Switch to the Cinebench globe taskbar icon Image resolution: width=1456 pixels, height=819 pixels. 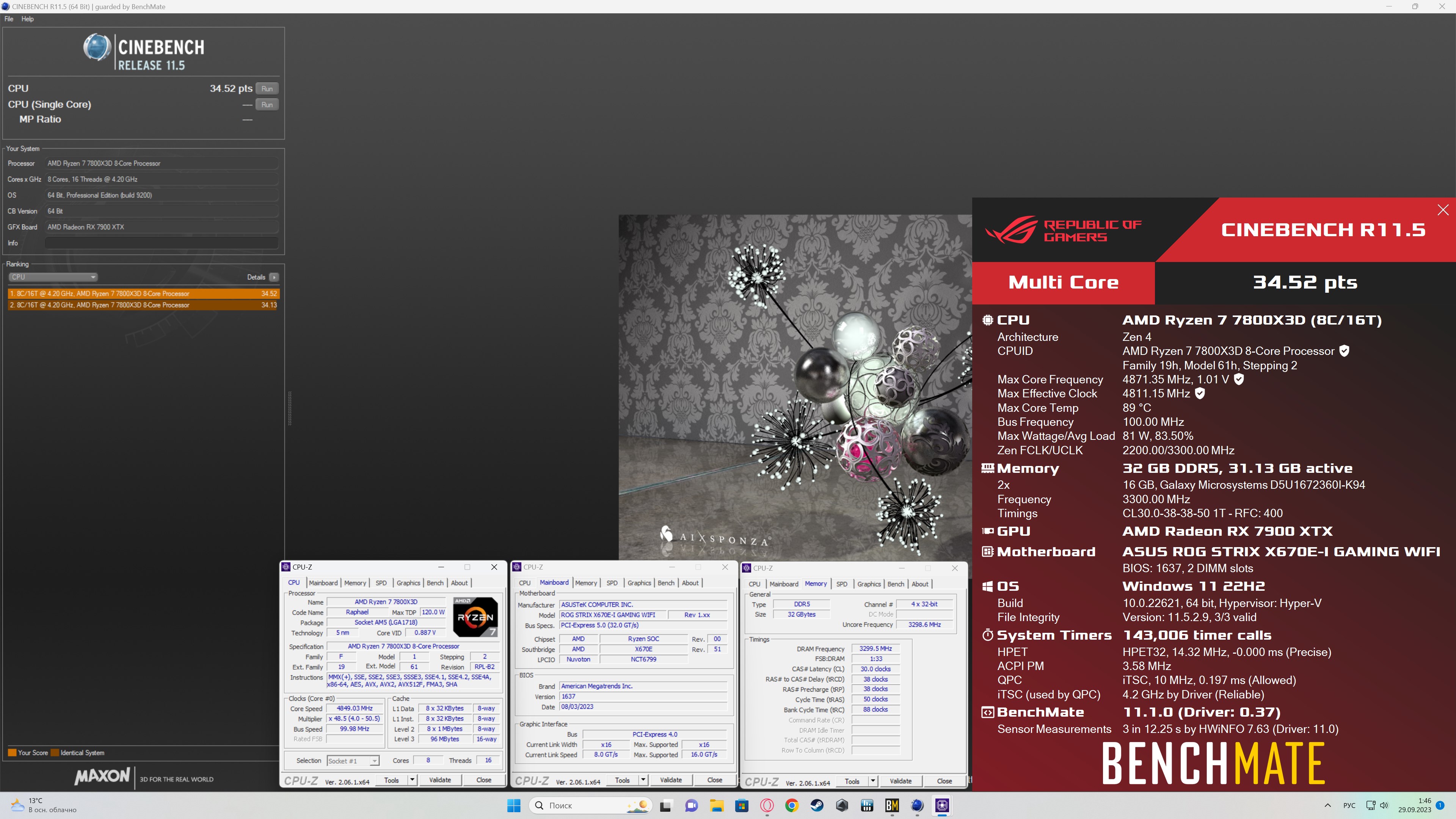(x=917, y=805)
